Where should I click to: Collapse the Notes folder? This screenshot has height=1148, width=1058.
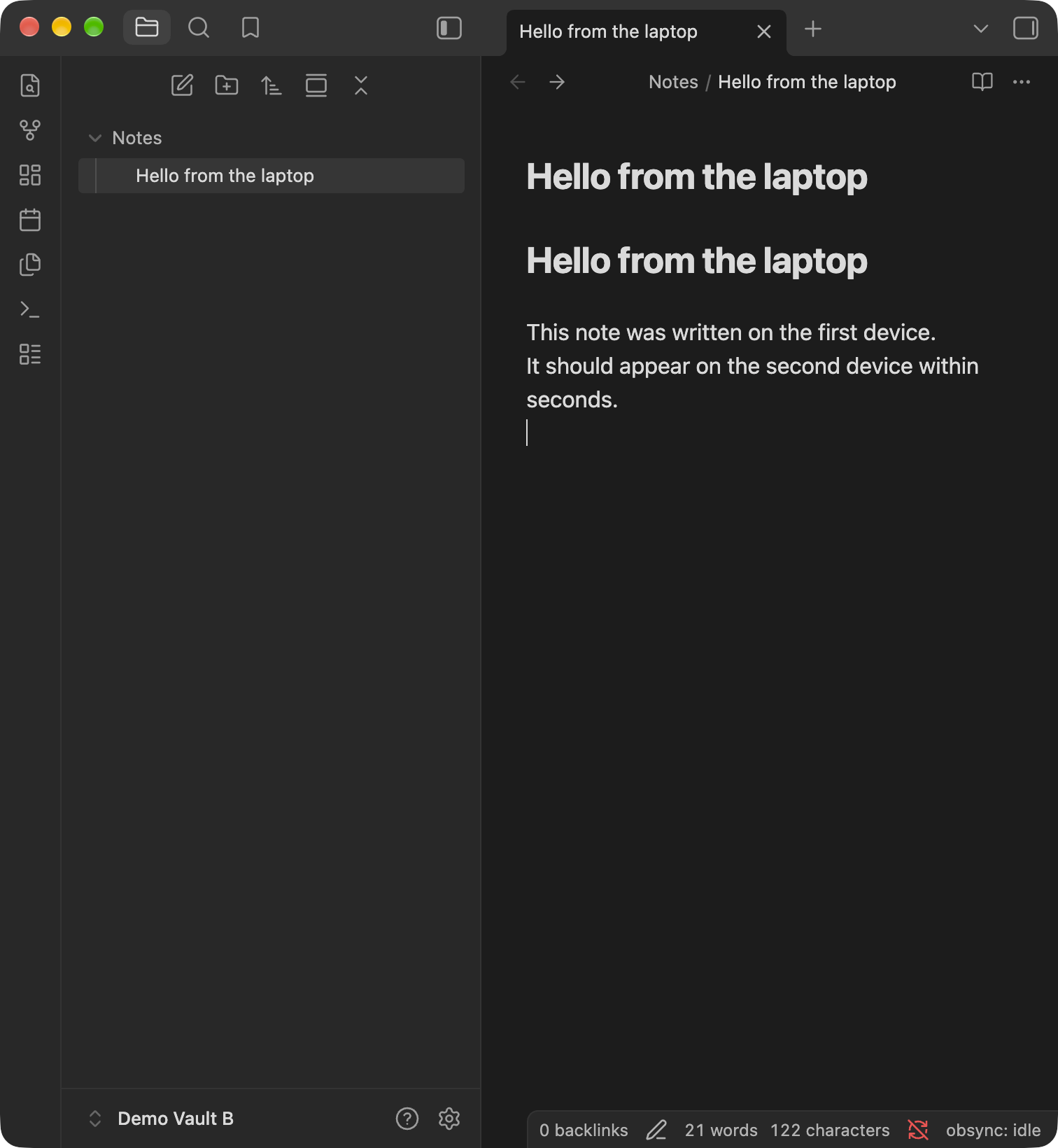click(96, 138)
